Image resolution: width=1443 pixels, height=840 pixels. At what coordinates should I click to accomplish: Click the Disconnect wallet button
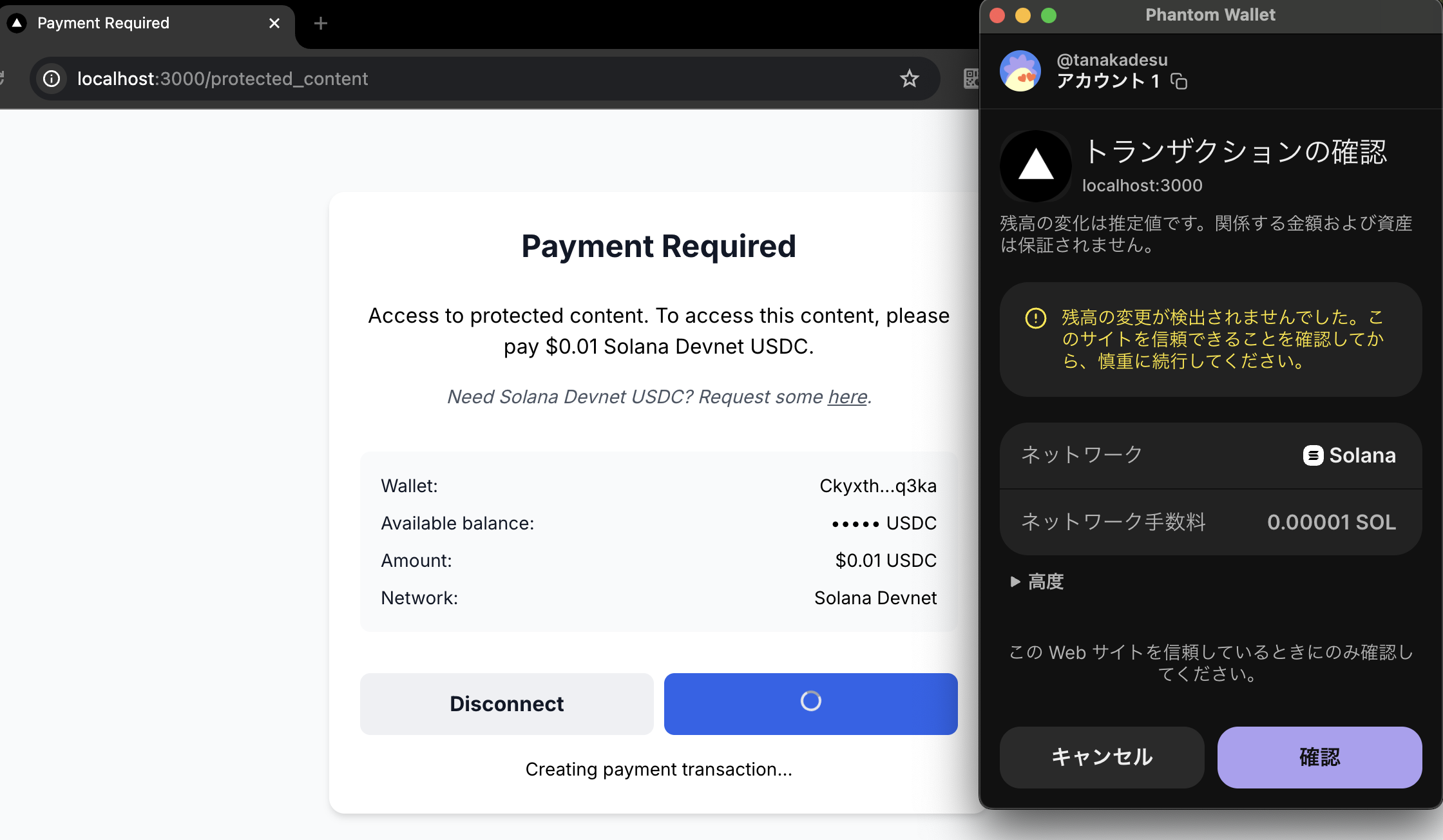(x=506, y=703)
